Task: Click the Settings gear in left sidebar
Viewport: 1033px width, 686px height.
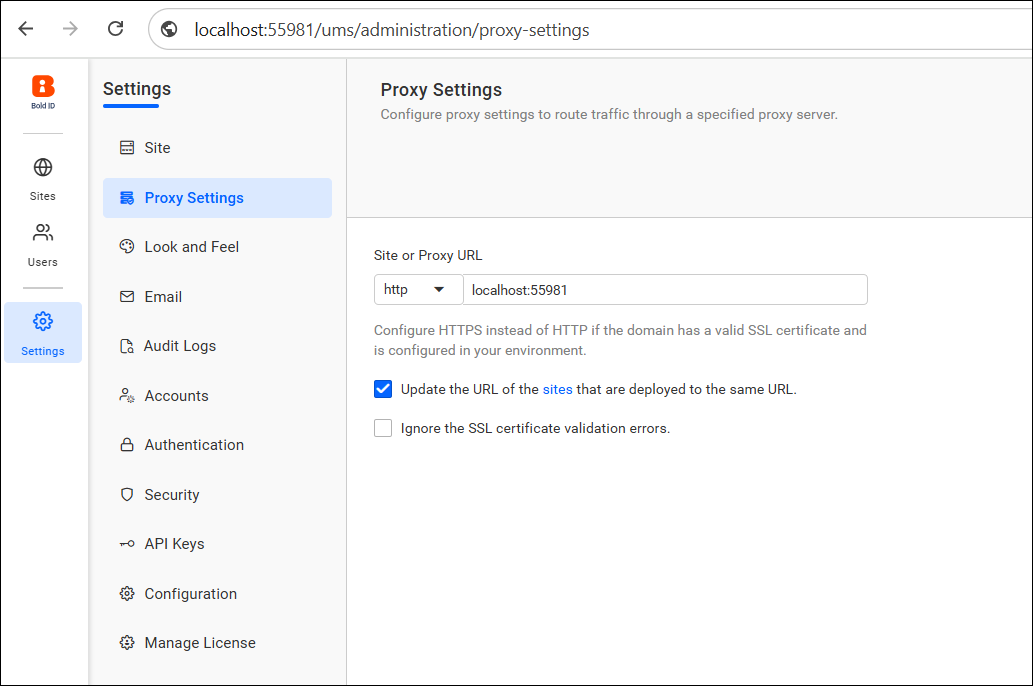Action: point(42,322)
